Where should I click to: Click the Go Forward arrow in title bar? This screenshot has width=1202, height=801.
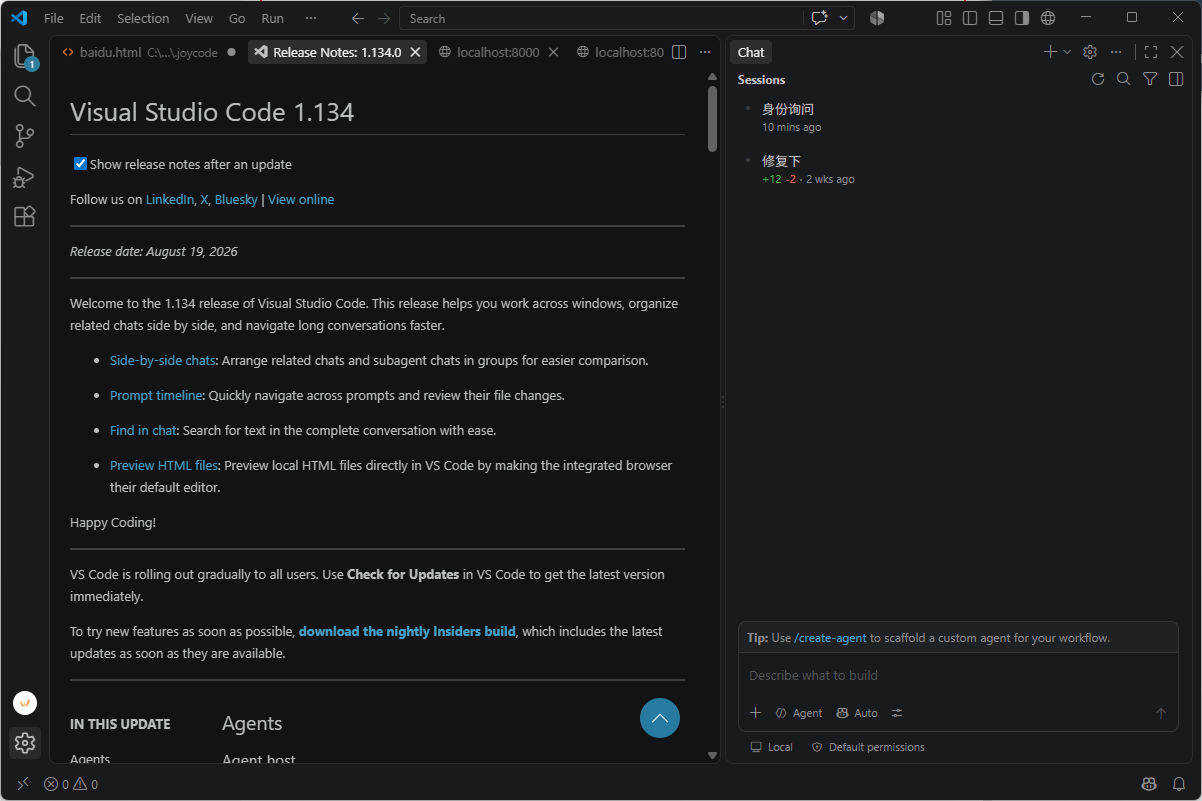point(384,18)
